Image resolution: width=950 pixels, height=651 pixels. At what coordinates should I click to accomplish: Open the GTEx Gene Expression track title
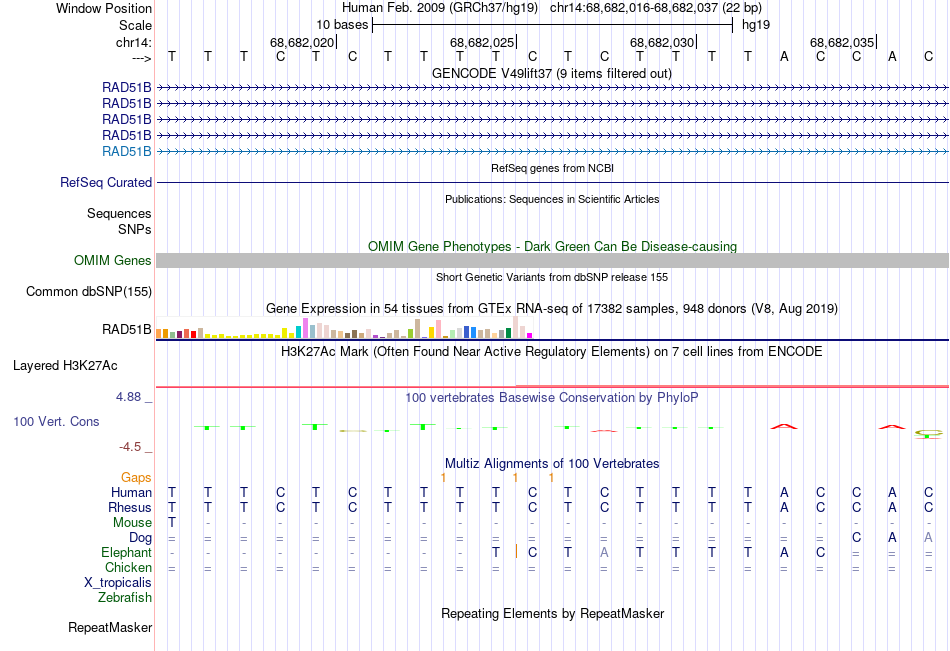[x=552, y=309]
